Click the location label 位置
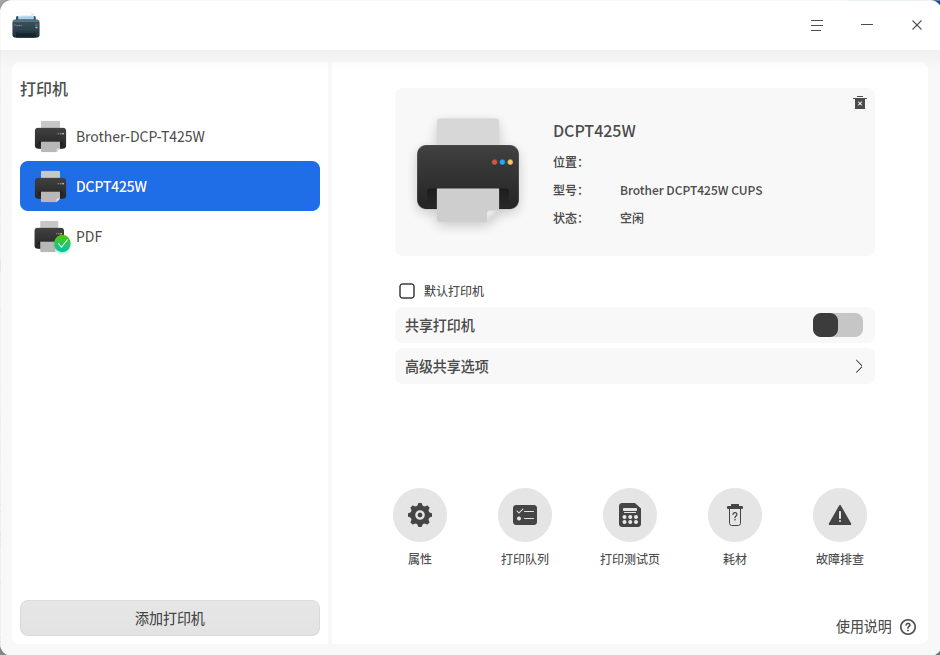 tap(567, 162)
